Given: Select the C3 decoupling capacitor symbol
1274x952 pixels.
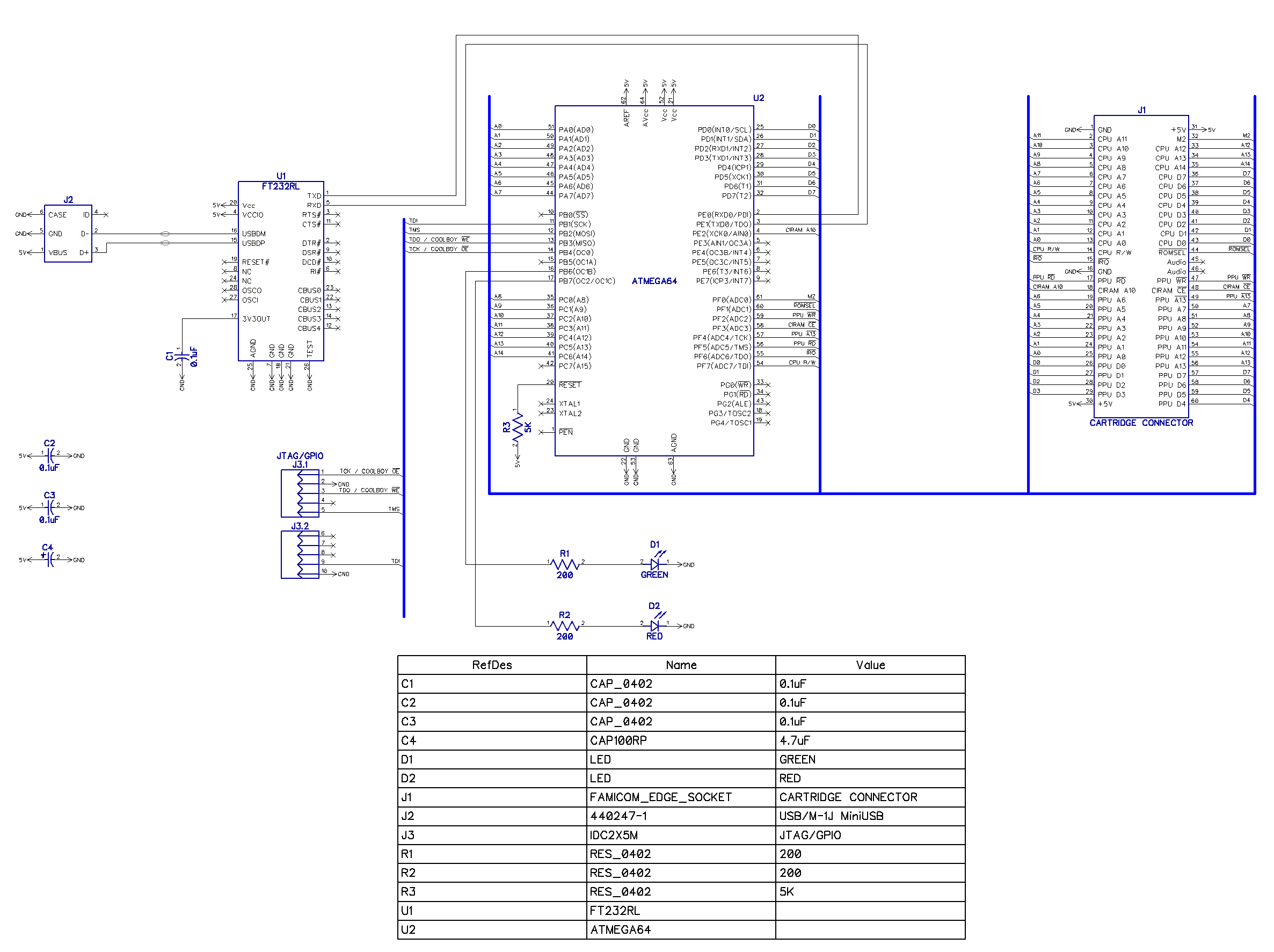Looking at the screenshot, I should coord(50,508).
